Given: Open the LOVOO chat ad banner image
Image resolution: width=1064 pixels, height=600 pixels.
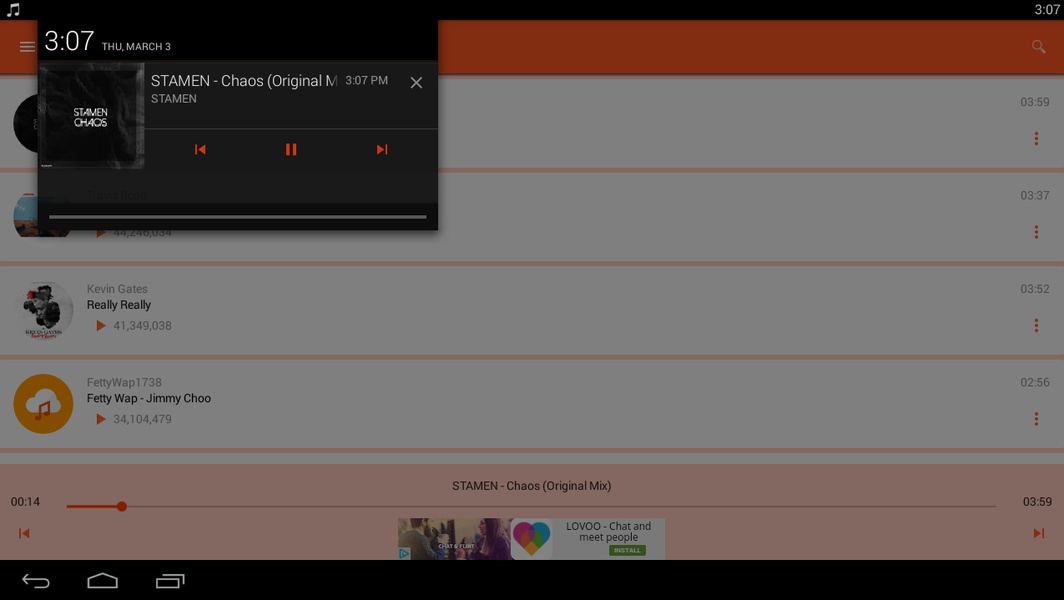Looking at the screenshot, I should click(455, 539).
